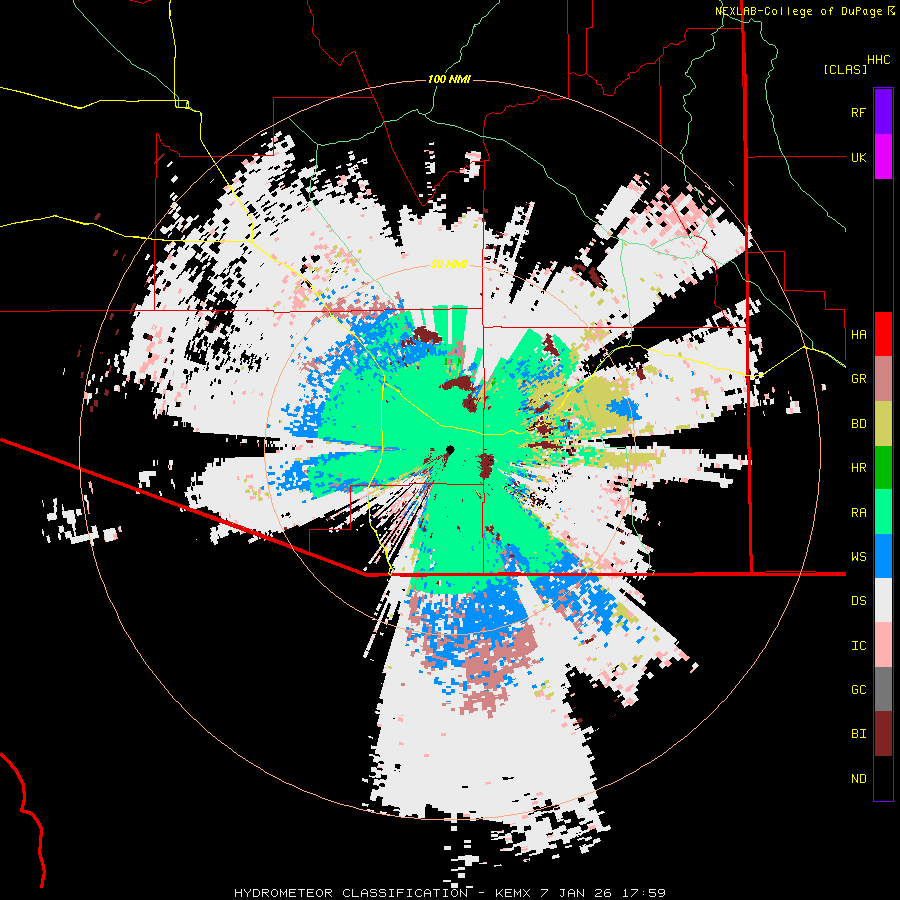Click the 'NEXLAB-College of DuPage' header text

[798, 11]
